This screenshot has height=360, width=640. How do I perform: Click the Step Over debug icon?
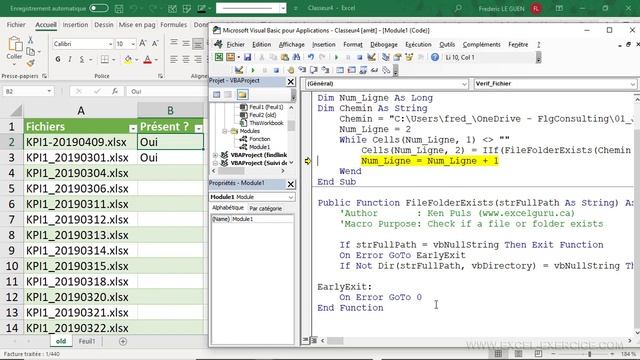pos(313,70)
